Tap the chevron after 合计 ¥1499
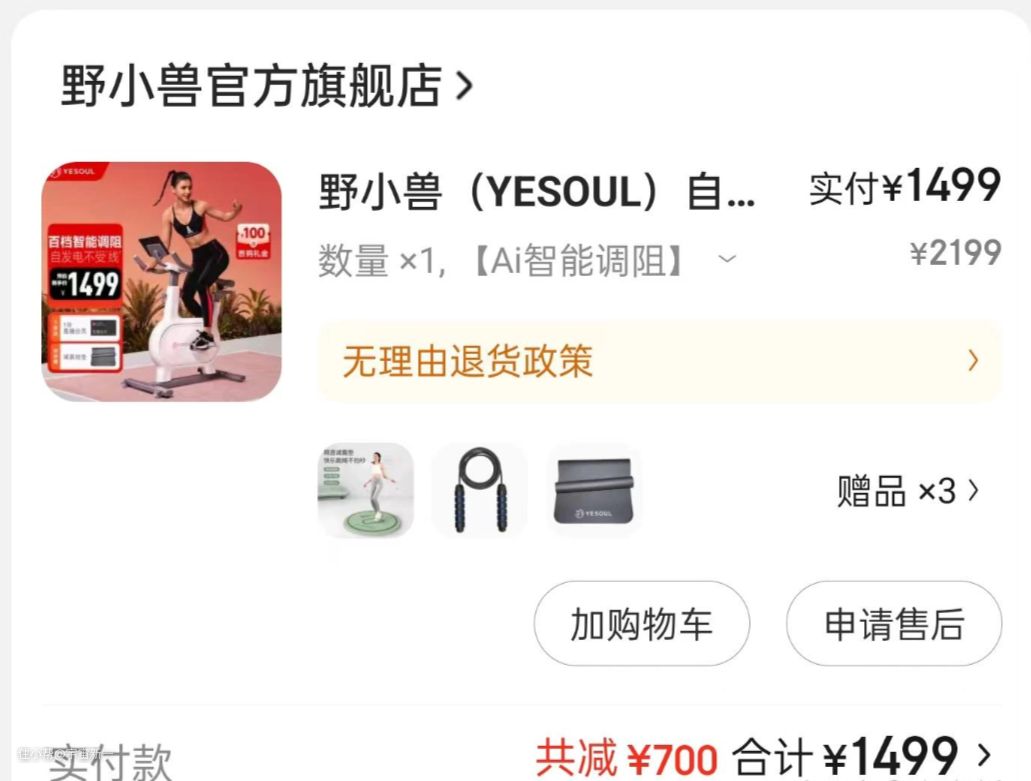 (984, 756)
